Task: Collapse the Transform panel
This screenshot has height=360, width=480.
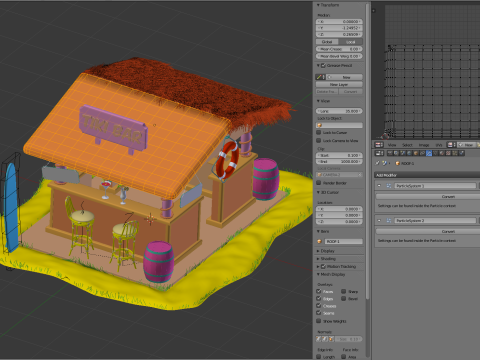Action: (318, 5)
